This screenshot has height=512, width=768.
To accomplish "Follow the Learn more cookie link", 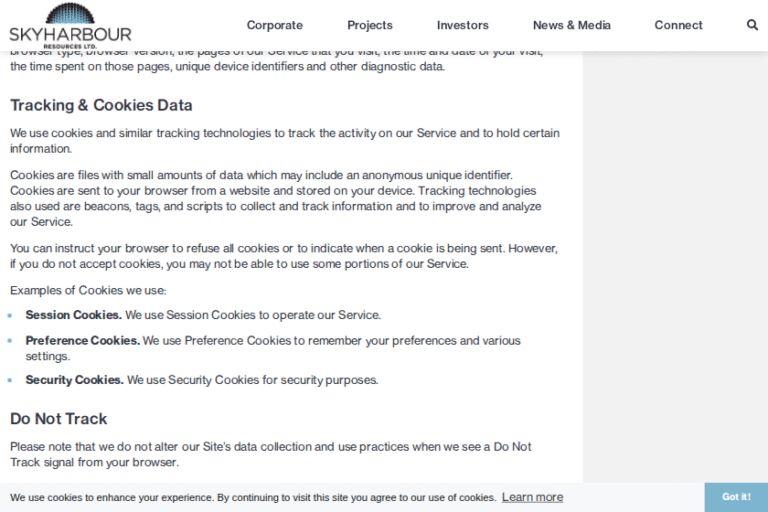I will (532, 497).
